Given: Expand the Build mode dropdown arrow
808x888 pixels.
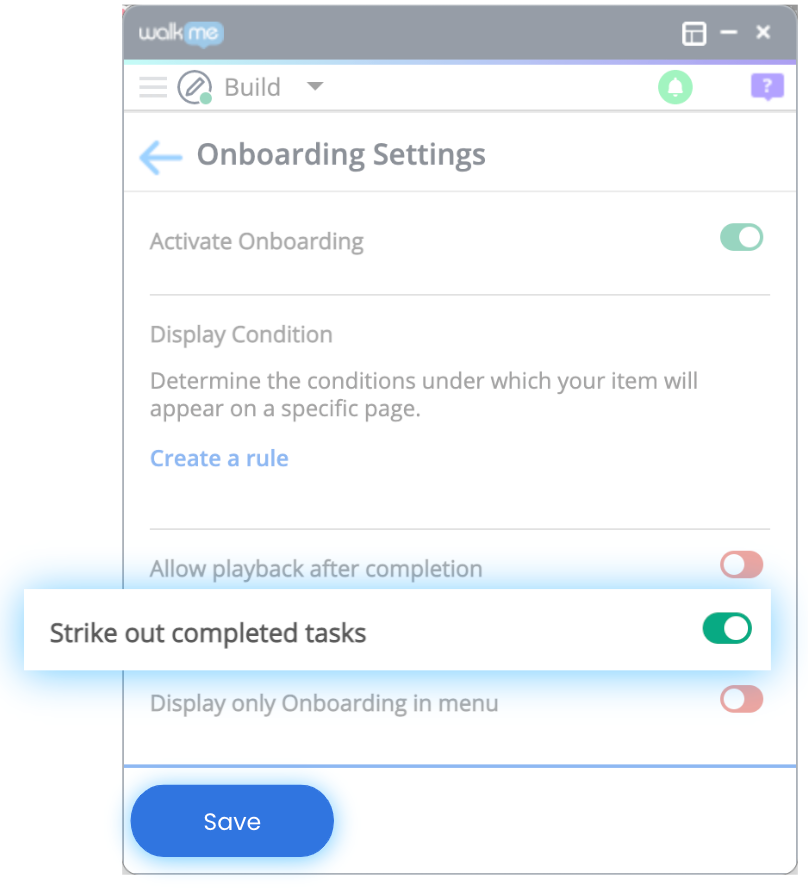Looking at the screenshot, I should [315, 87].
